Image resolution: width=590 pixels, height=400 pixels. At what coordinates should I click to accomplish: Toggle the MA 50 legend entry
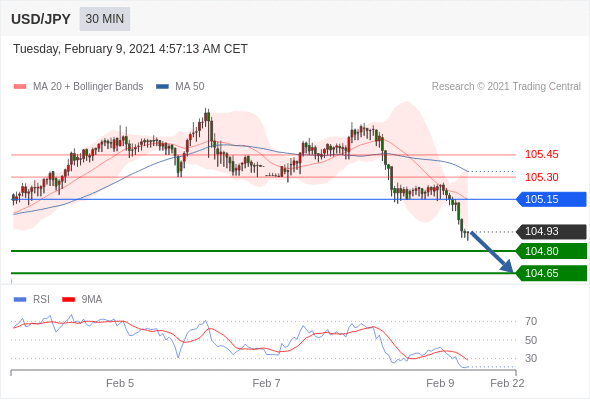pos(180,87)
